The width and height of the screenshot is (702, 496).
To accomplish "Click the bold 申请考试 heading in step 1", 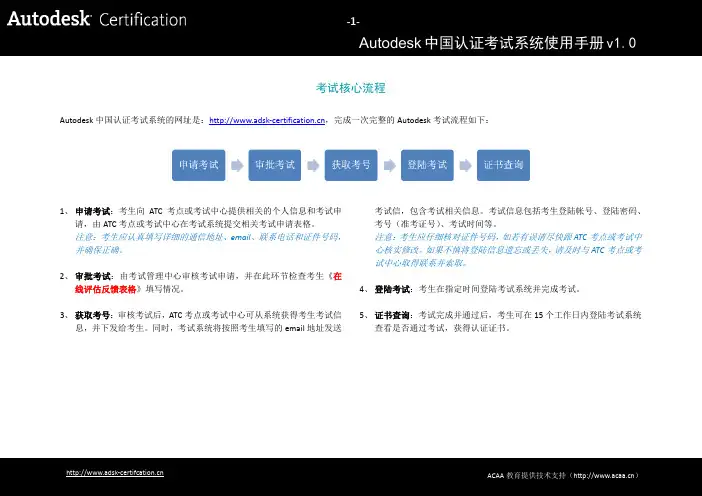I will [x=93, y=212].
